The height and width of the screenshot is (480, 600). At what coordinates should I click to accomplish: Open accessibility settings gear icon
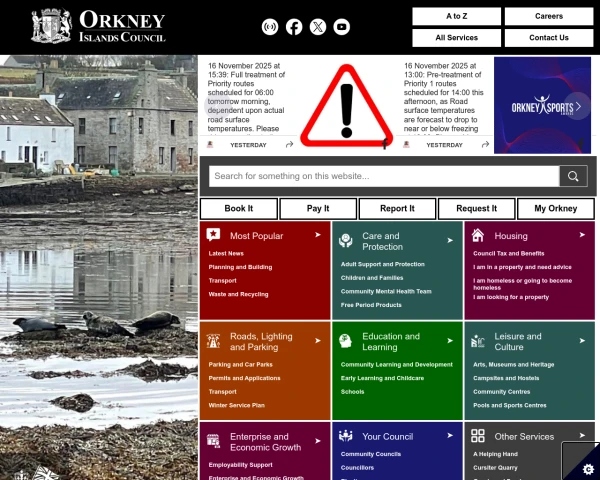click(588, 469)
